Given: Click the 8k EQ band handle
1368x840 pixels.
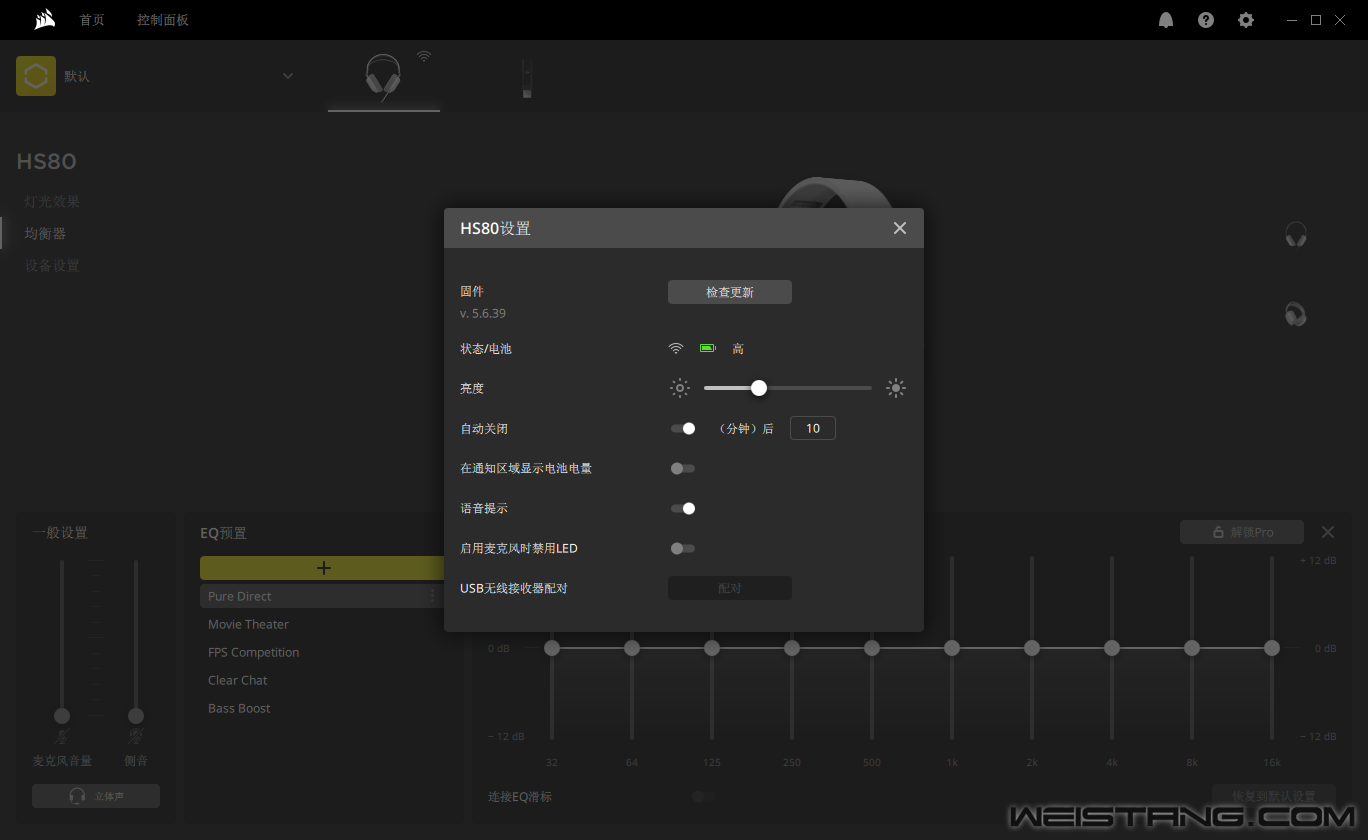Looking at the screenshot, I should (x=1192, y=648).
